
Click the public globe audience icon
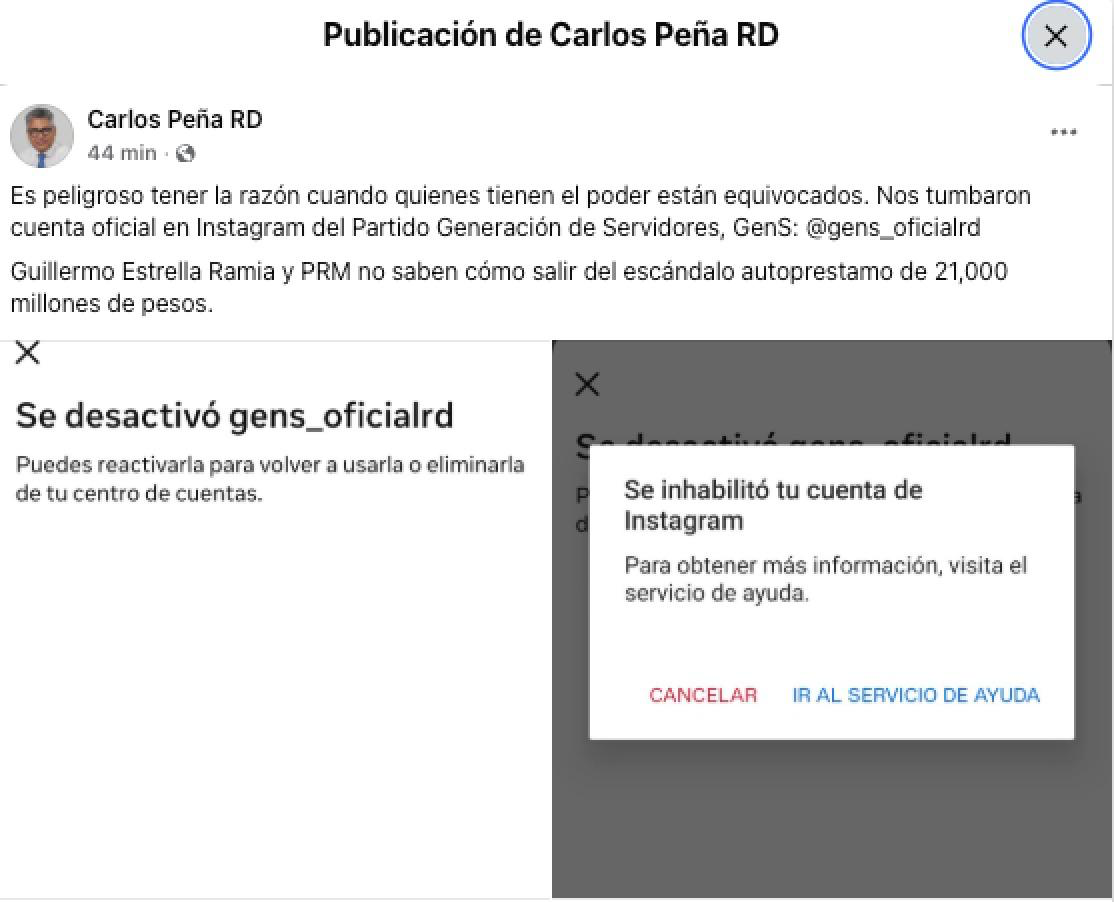tap(185, 153)
